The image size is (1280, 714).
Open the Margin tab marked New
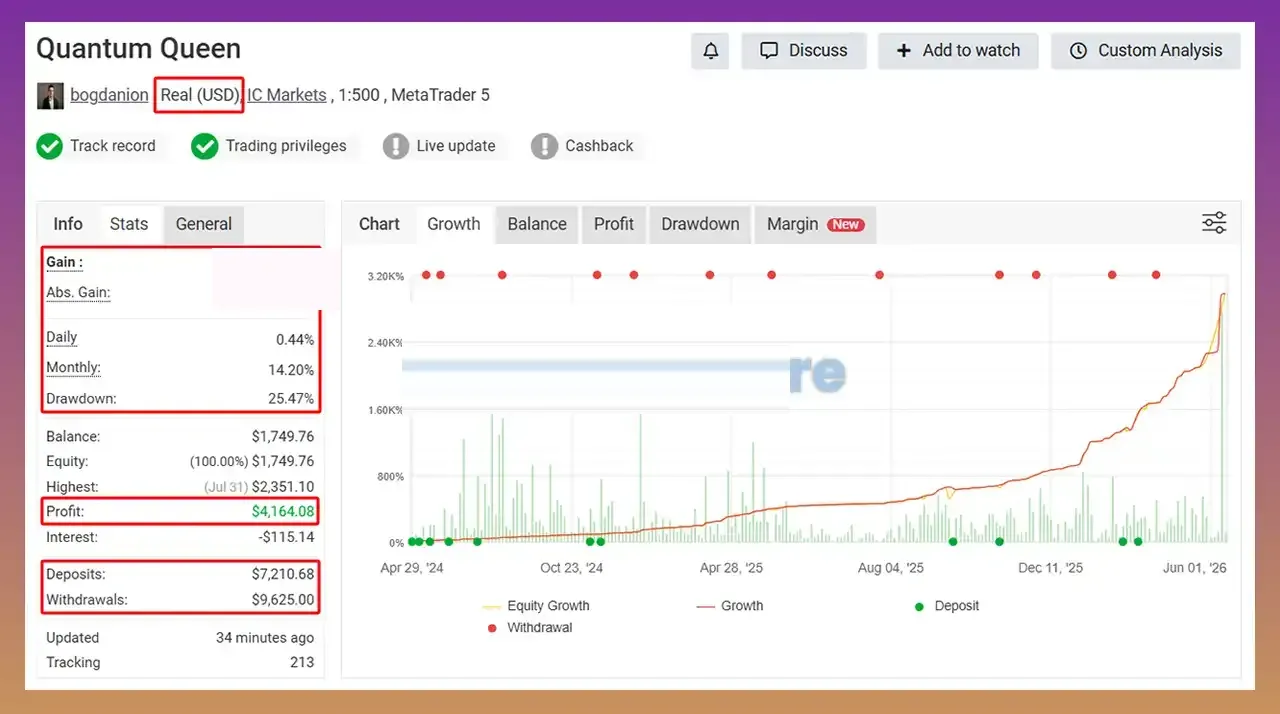point(816,224)
